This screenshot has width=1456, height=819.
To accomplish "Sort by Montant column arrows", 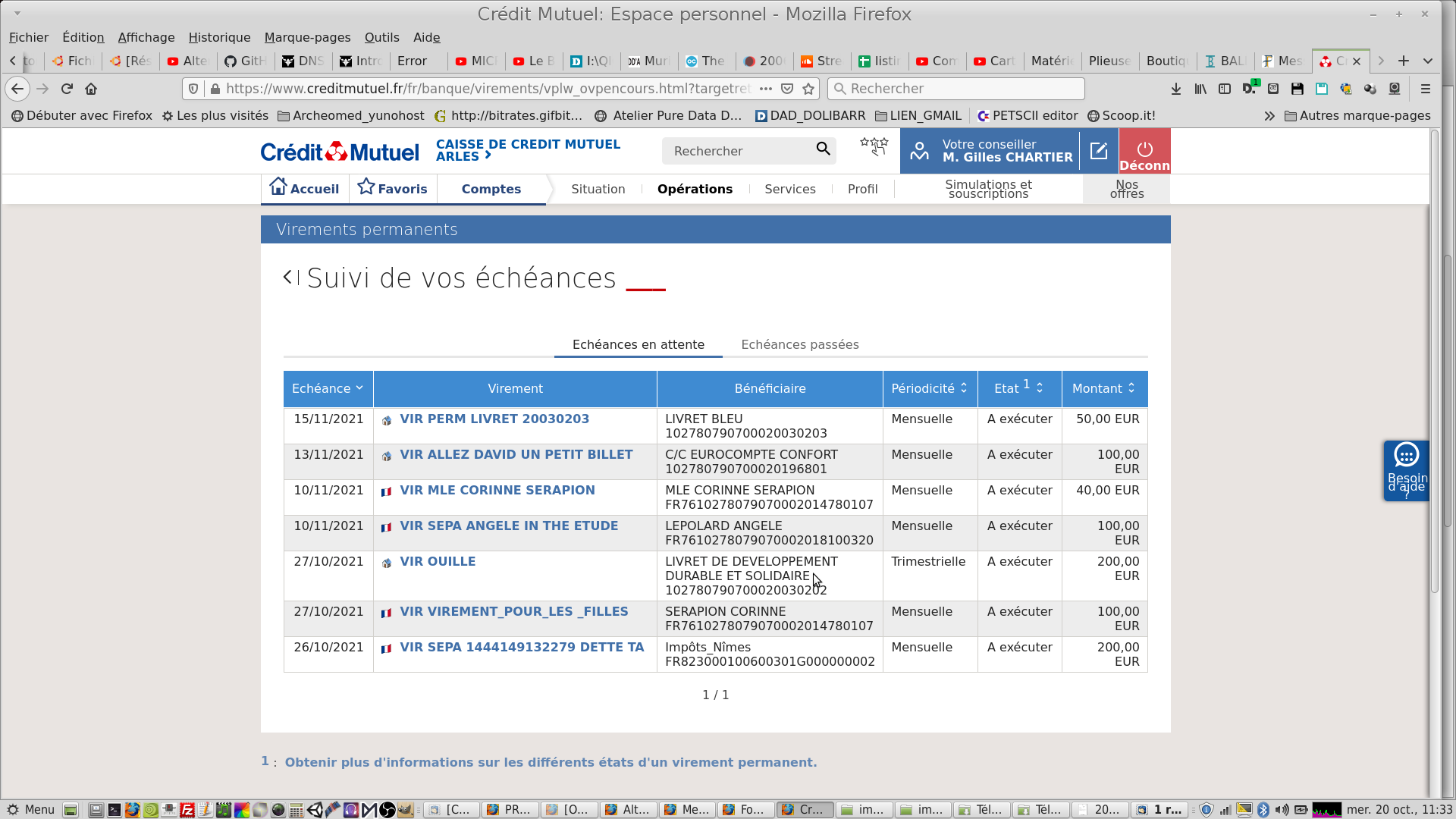I will pos(1131,388).
